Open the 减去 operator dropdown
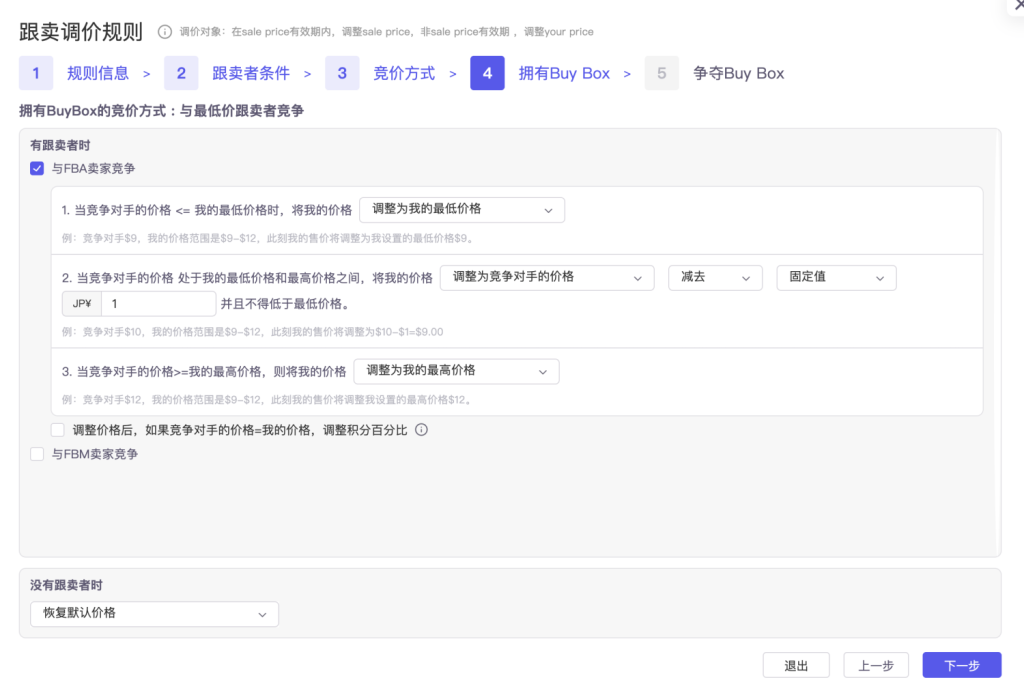 pos(715,278)
